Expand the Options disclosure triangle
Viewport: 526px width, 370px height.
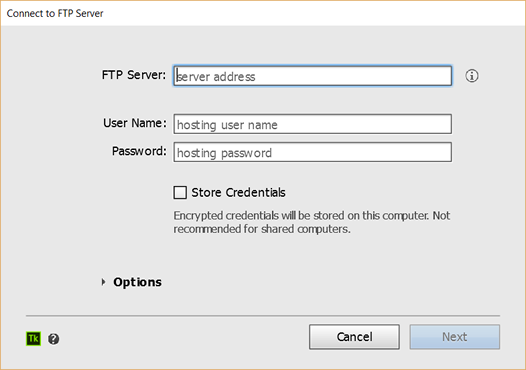tap(104, 282)
